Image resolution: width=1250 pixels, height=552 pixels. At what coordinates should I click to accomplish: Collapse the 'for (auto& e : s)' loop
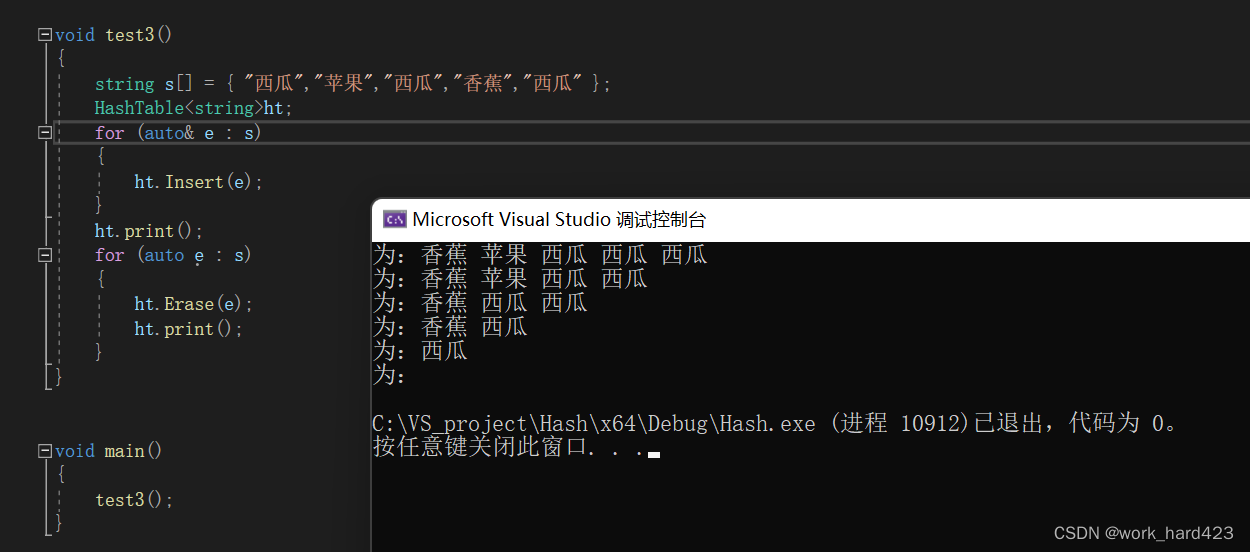pyautogui.click(x=44, y=133)
